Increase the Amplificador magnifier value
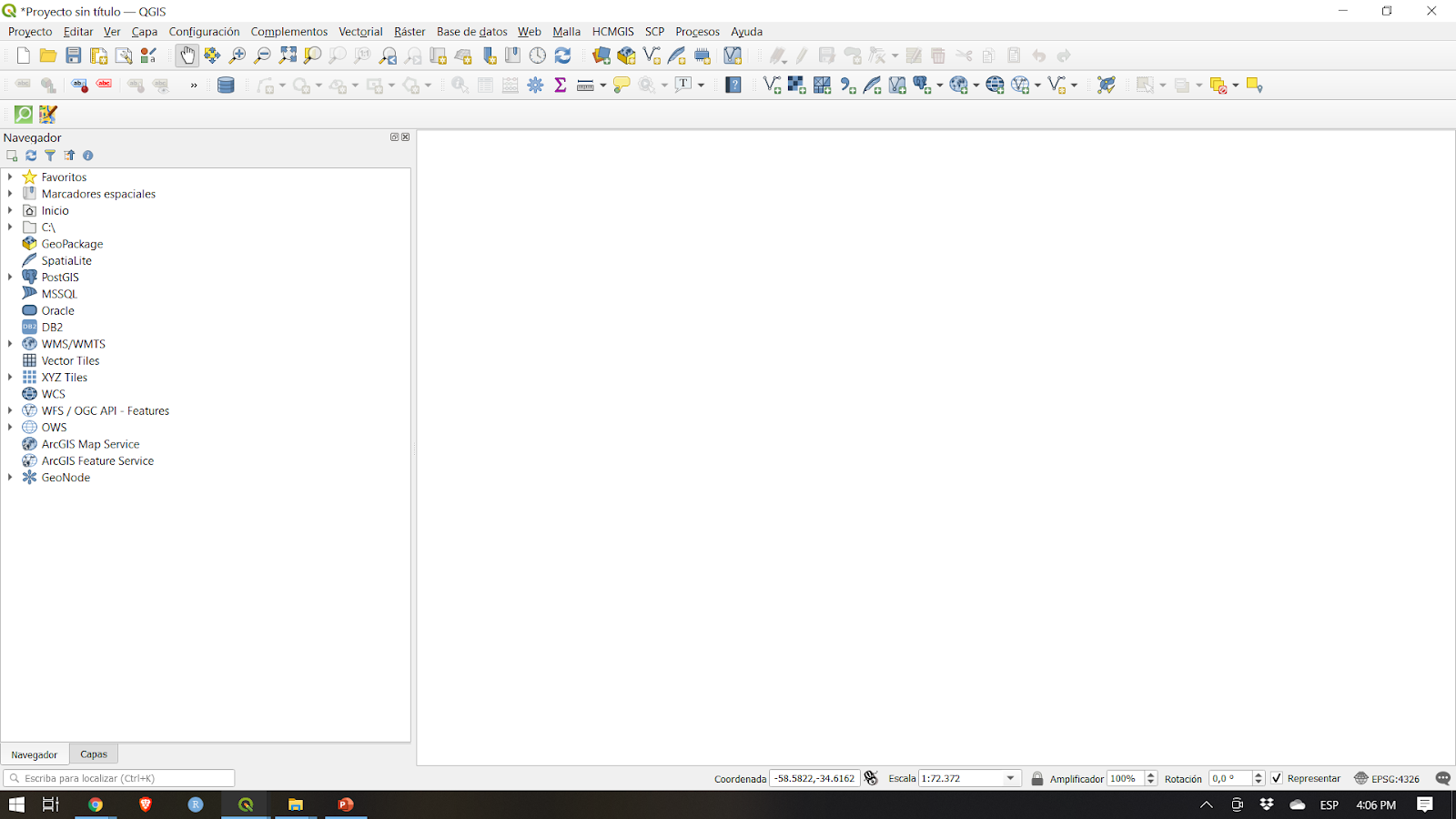 point(1151,774)
